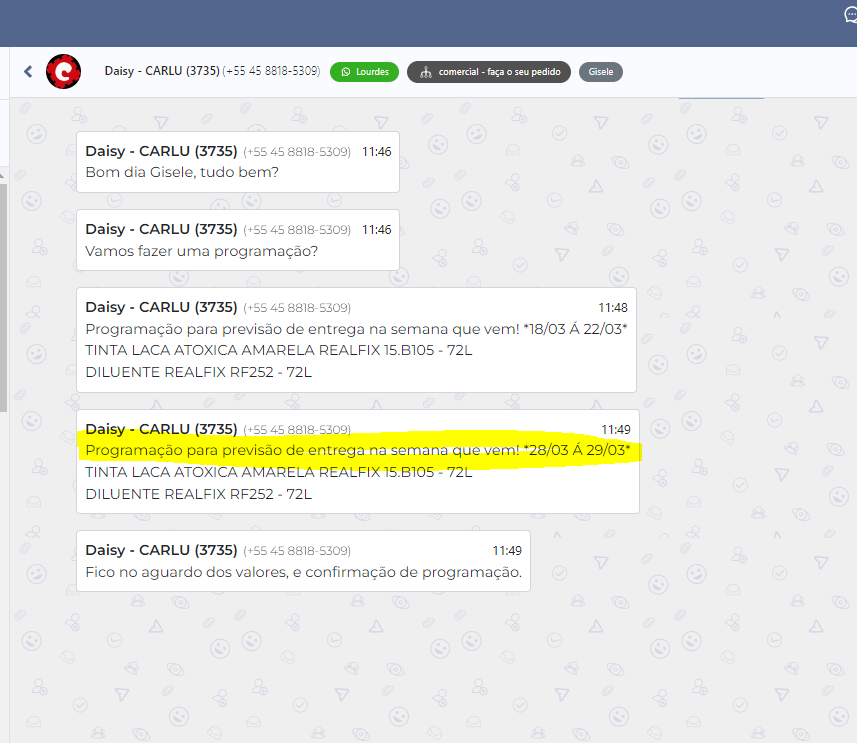The width and height of the screenshot is (857, 743).
Task: Select the 'Vamos fazer uma programação?' message
Action: [x=201, y=250]
